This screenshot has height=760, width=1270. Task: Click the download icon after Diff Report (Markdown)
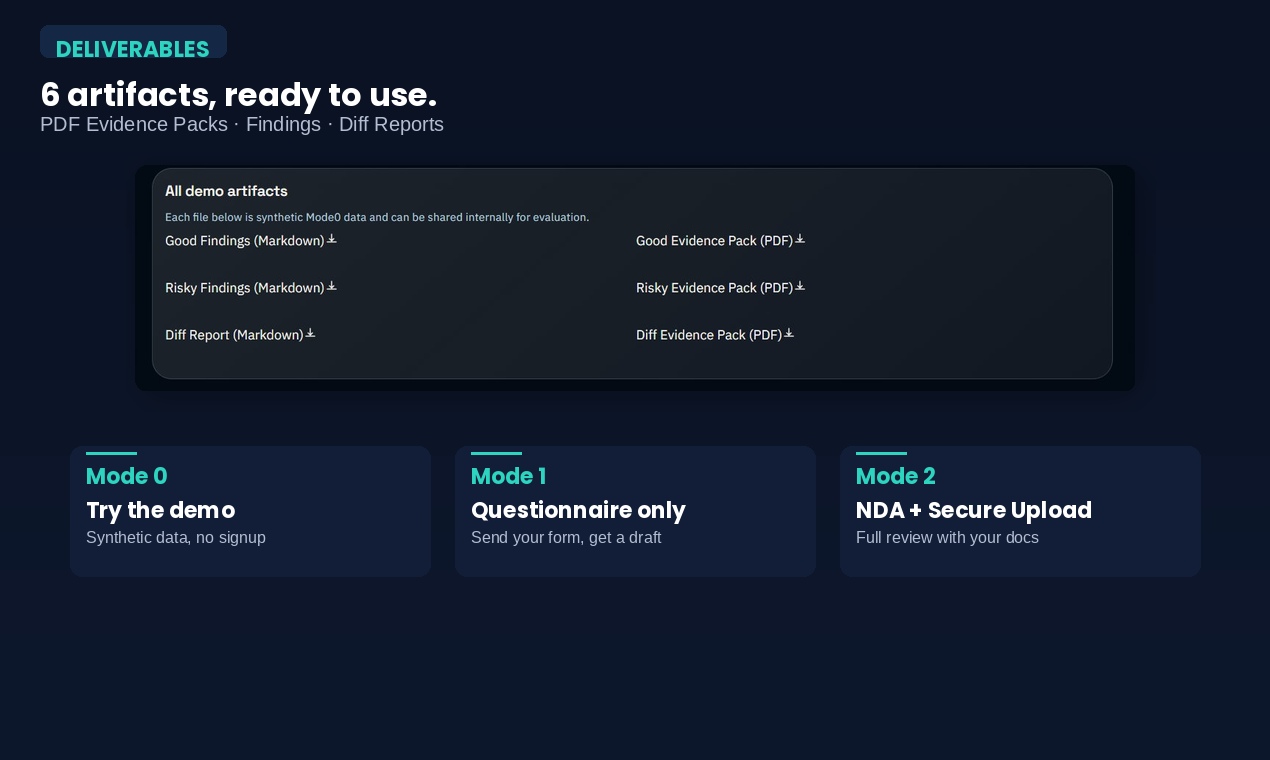(x=310, y=333)
